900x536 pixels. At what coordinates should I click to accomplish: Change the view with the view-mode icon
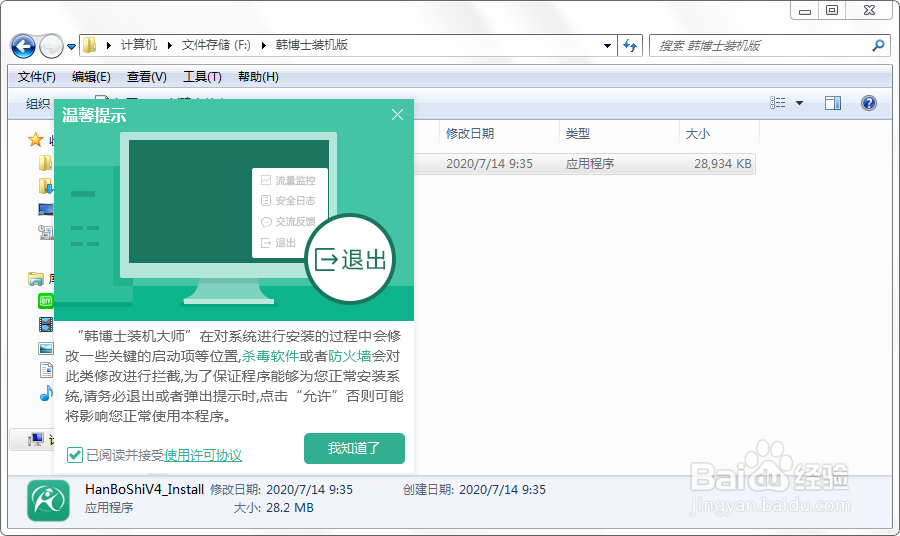tap(778, 103)
